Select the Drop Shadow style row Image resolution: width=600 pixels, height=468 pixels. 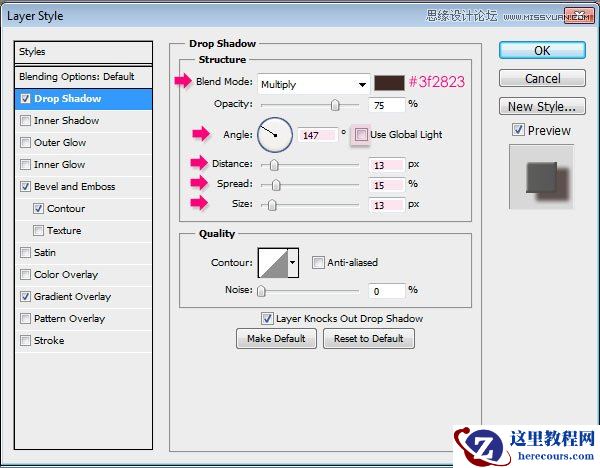pyautogui.click(x=83, y=99)
